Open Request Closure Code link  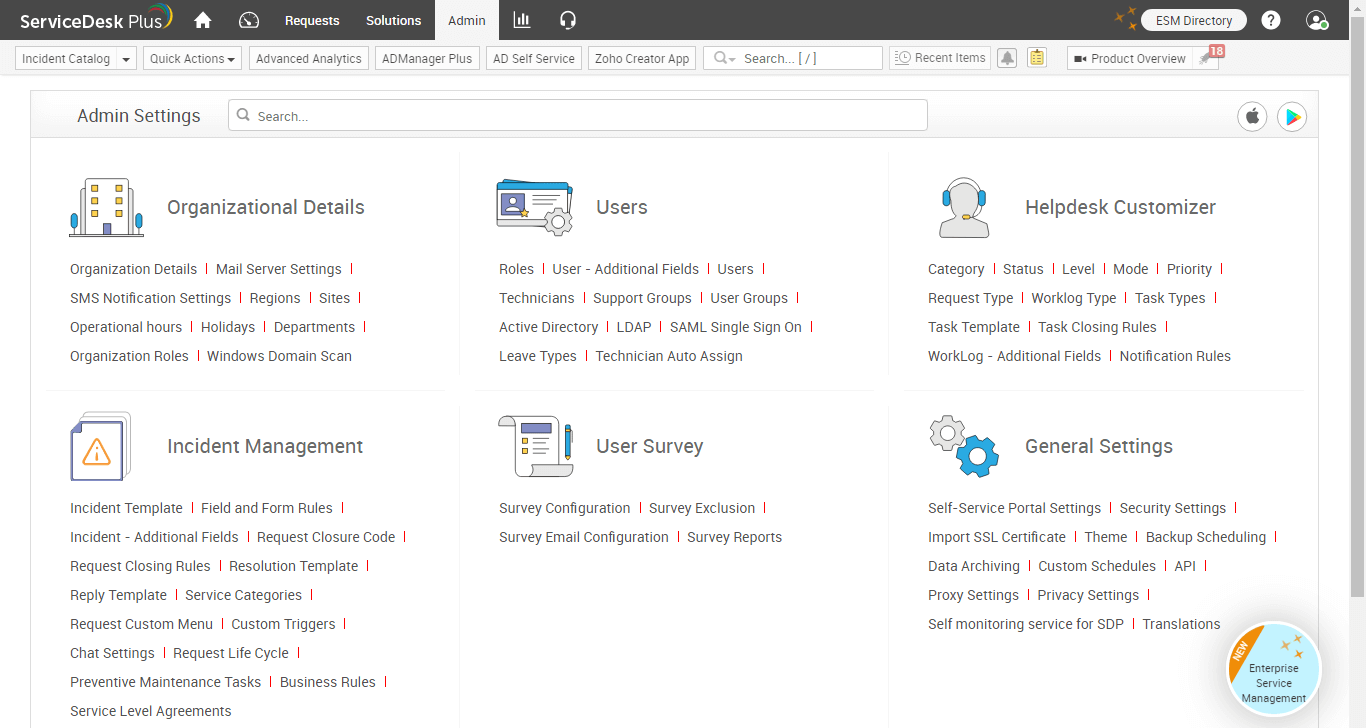tap(326, 537)
